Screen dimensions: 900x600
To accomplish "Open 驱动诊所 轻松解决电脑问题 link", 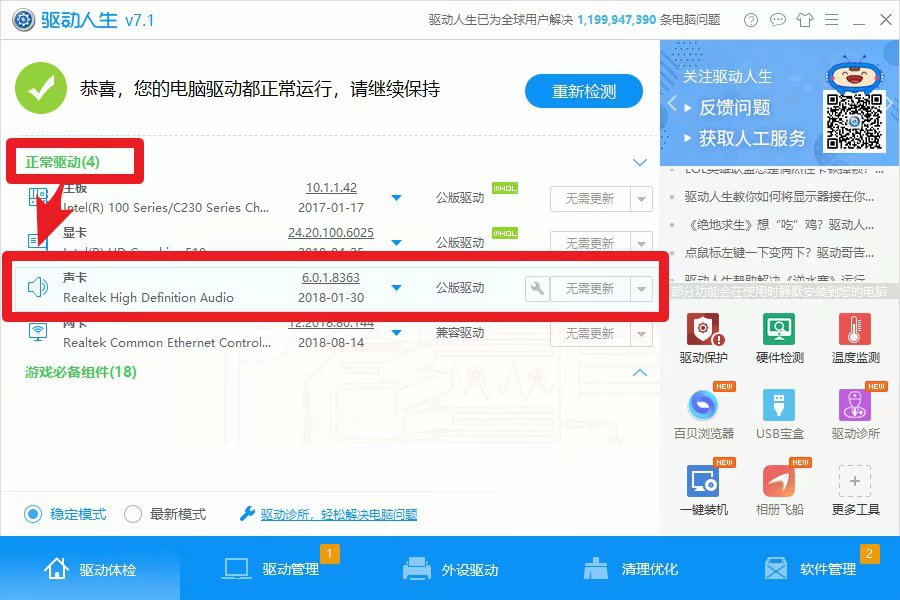I will [x=339, y=514].
